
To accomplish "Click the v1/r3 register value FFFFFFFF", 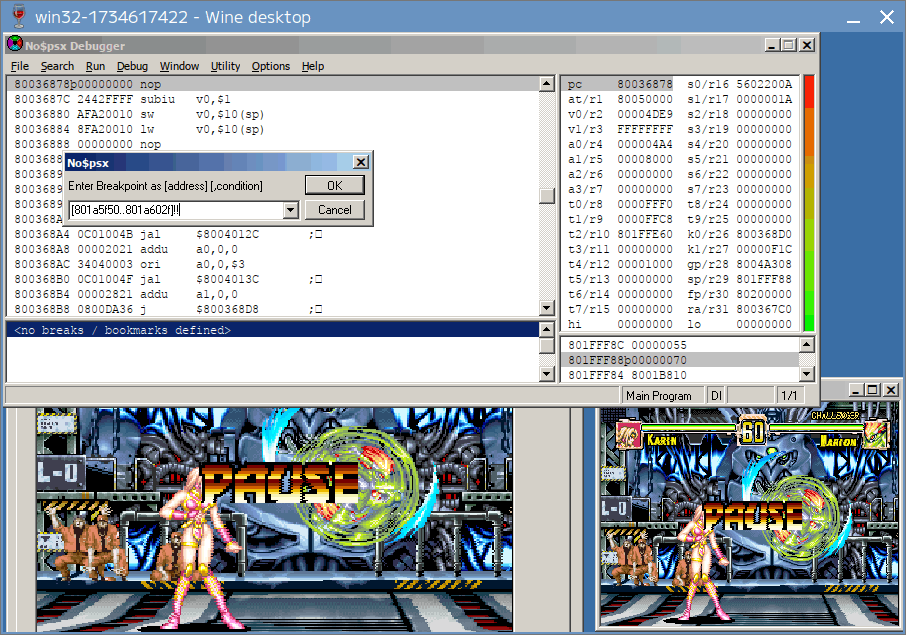I will (x=645, y=129).
